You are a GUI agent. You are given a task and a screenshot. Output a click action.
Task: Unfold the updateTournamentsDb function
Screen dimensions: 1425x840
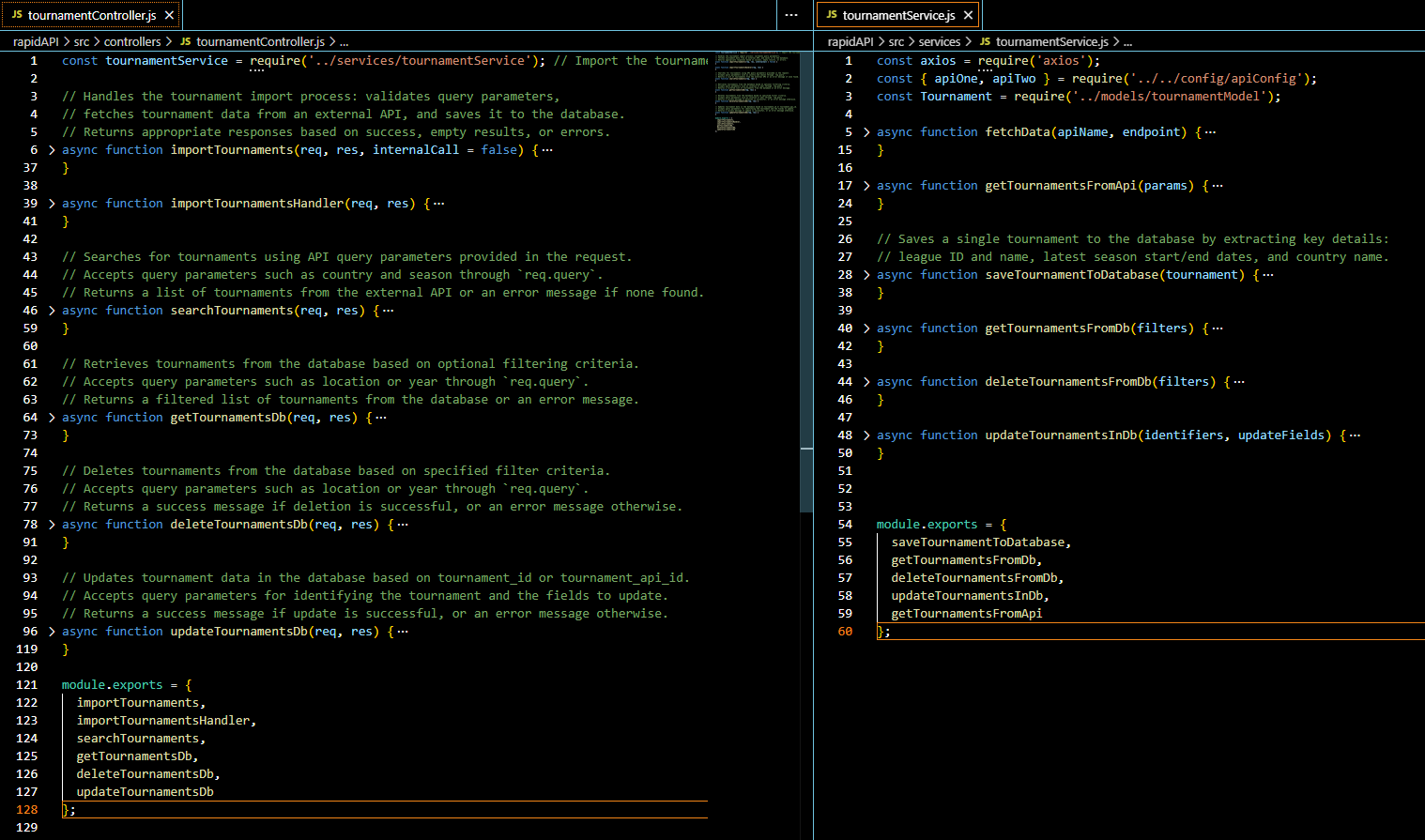[52, 632]
